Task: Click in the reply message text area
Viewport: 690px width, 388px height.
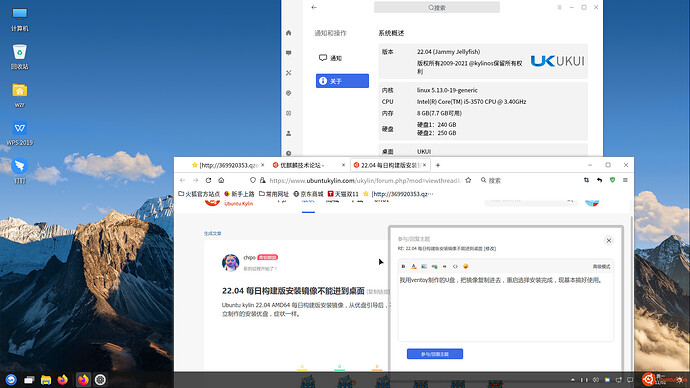Action: click(505, 307)
